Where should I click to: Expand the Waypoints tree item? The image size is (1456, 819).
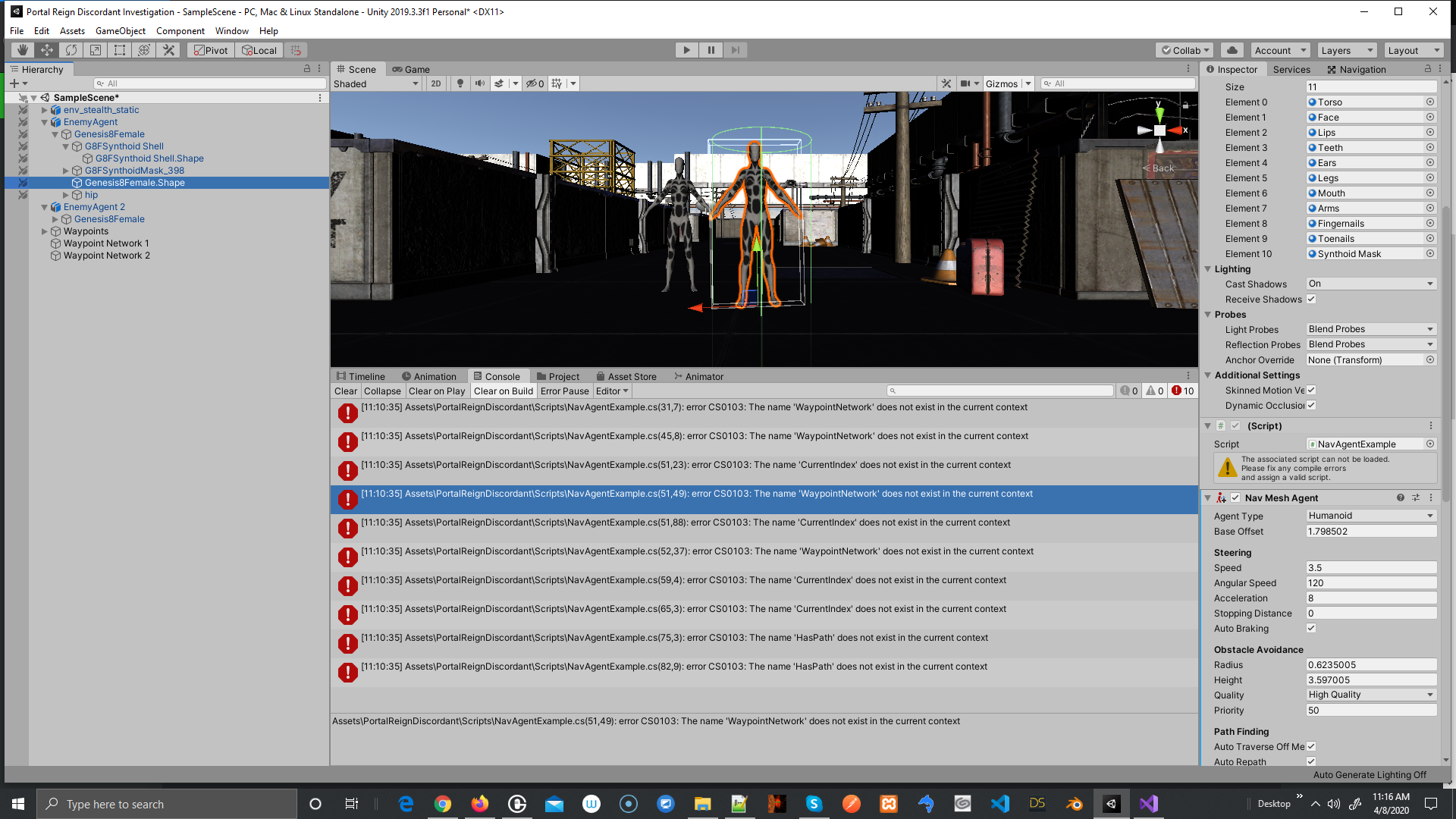point(45,231)
